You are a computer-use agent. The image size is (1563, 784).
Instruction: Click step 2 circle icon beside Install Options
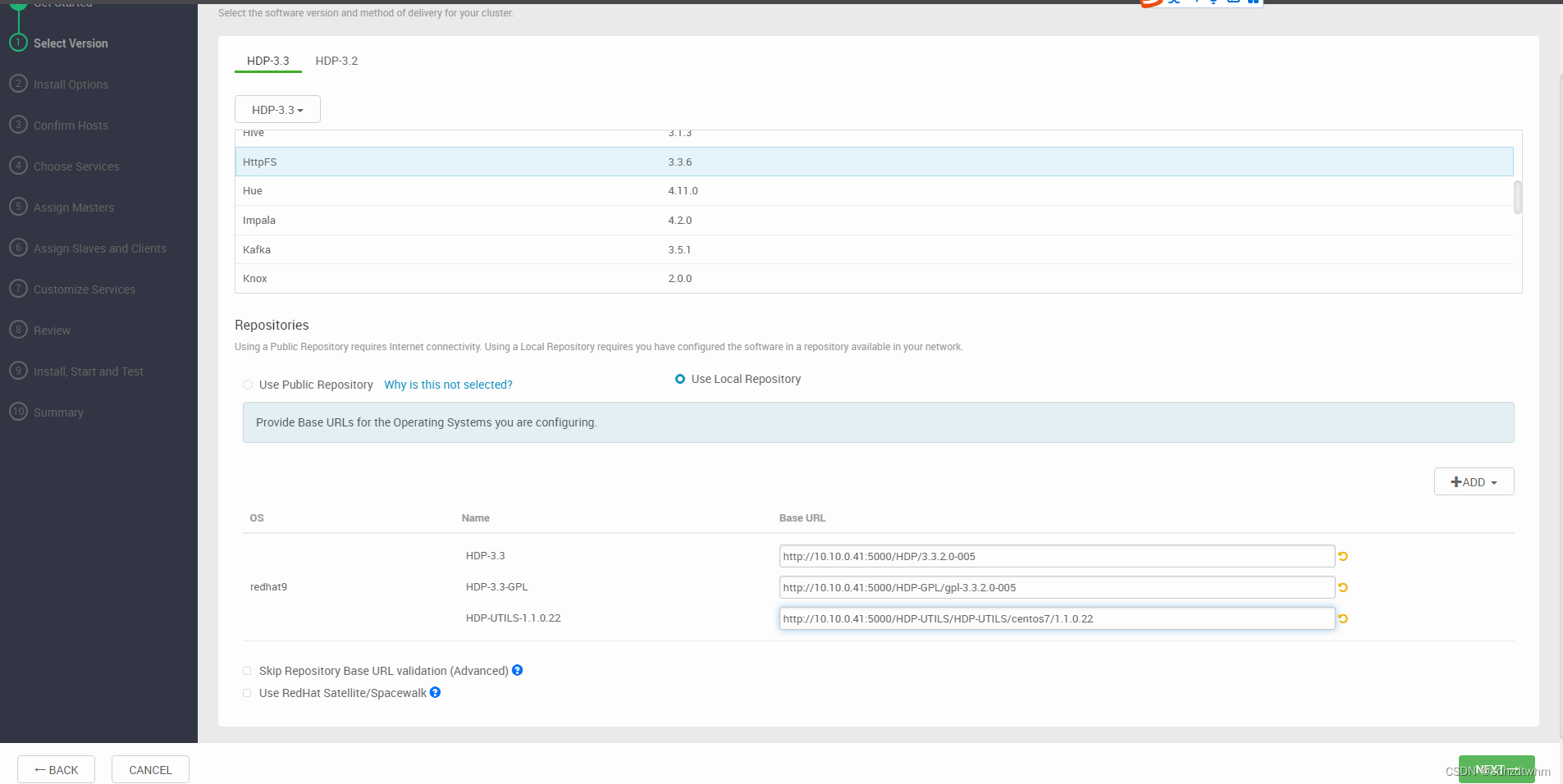[18, 84]
